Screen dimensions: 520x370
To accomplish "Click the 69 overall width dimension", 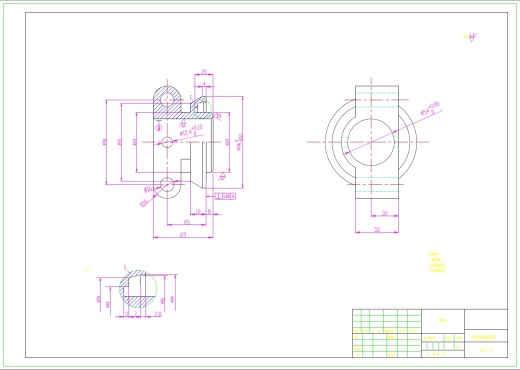I will coord(183,234).
